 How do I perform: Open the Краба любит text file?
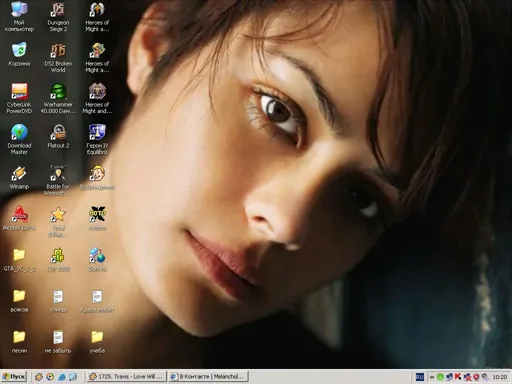point(97,301)
